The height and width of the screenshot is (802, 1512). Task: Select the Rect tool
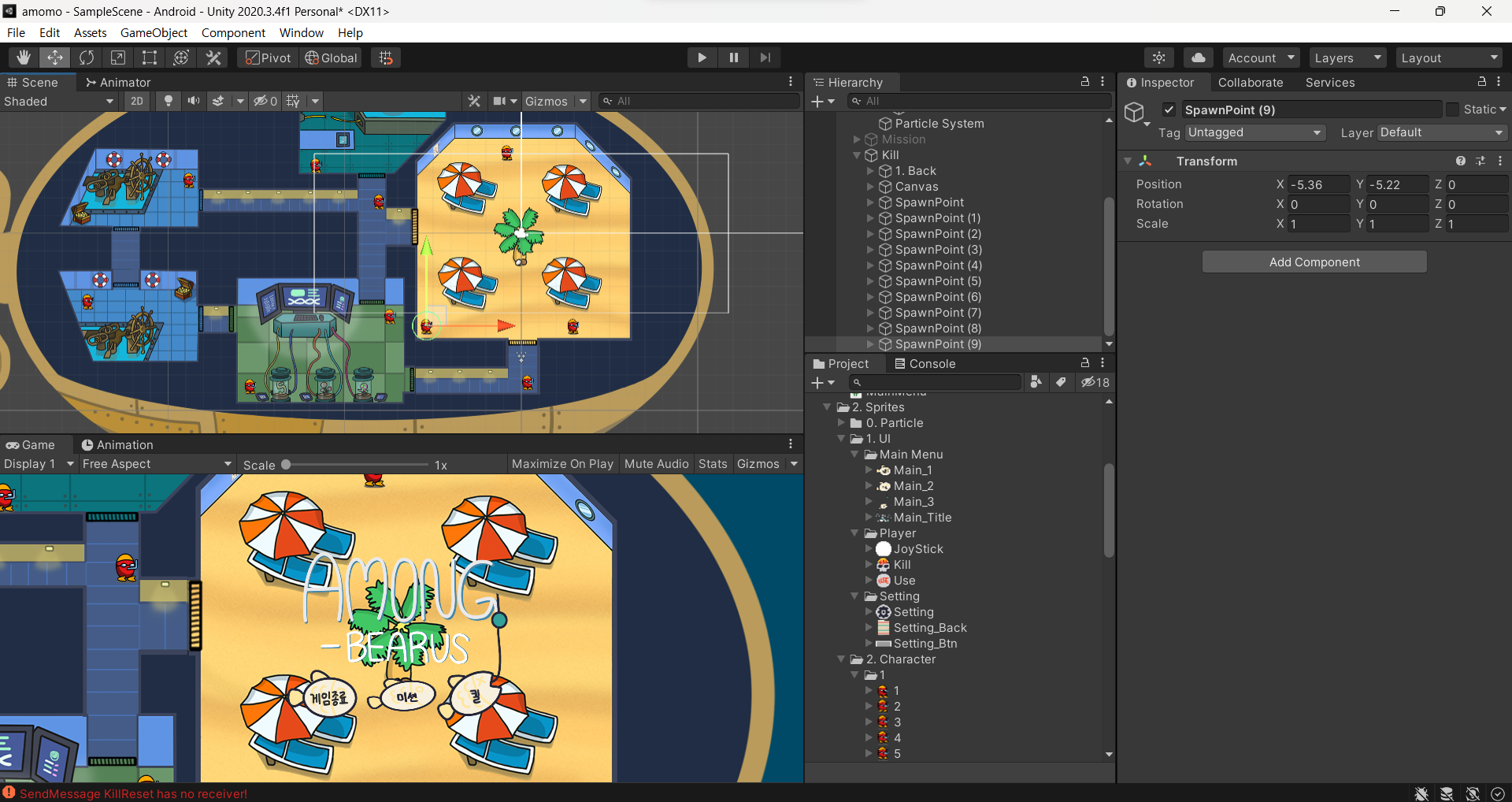pos(150,58)
